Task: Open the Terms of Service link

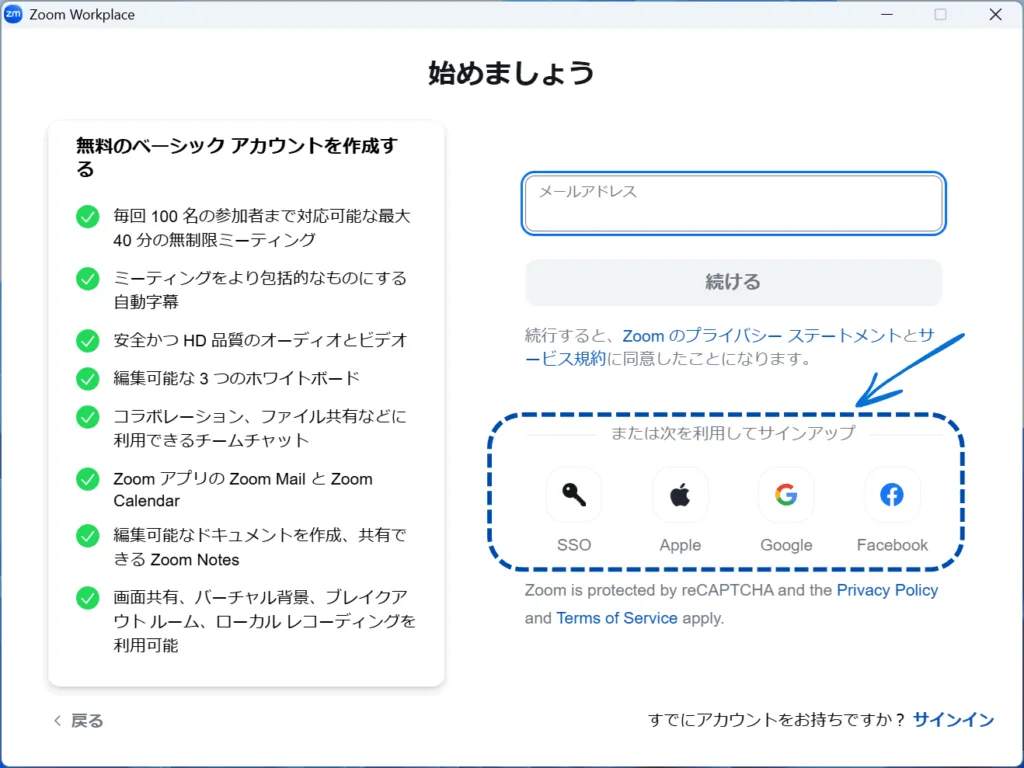Action: tap(616, 618)
